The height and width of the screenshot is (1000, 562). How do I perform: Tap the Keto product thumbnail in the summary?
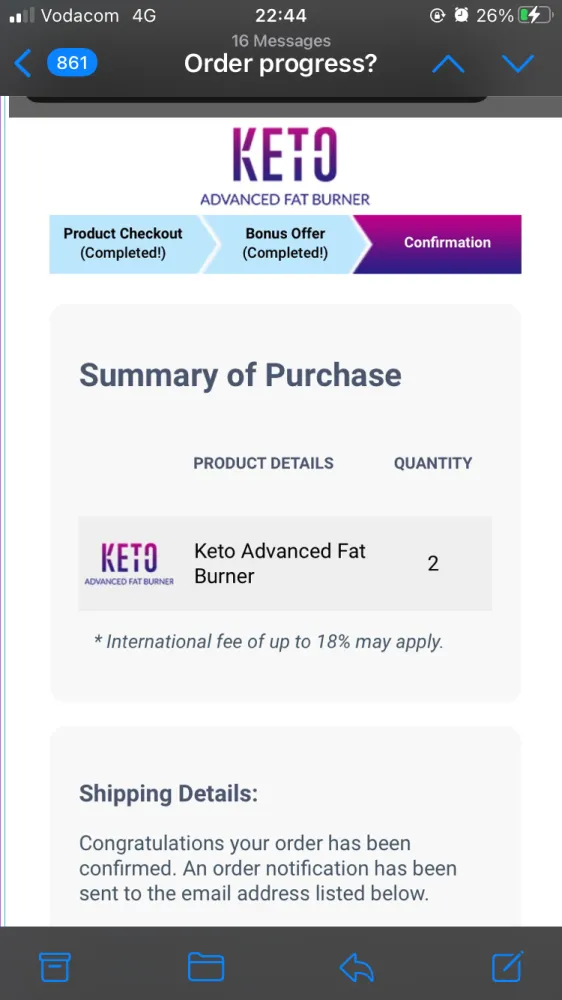(x=129, y=564)
